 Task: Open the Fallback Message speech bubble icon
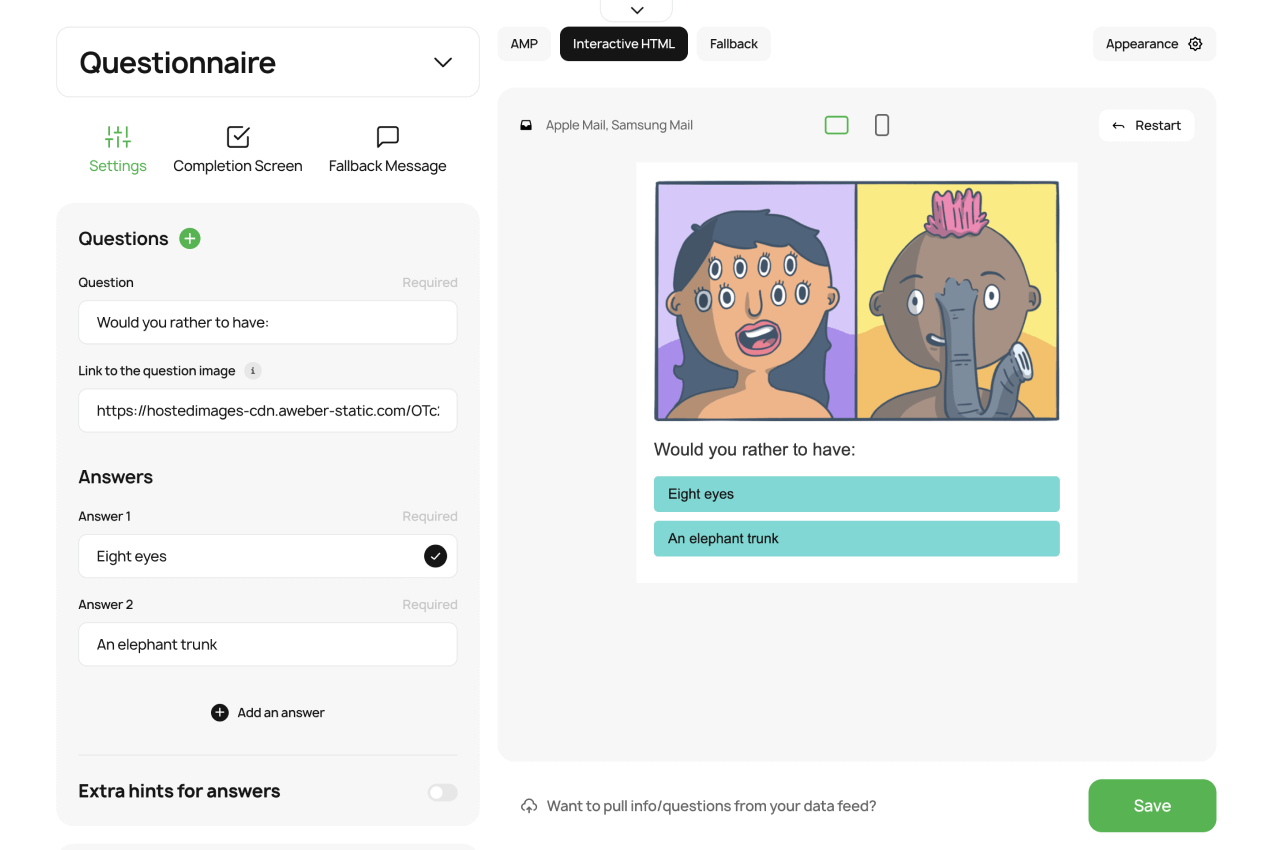[388, 137]
